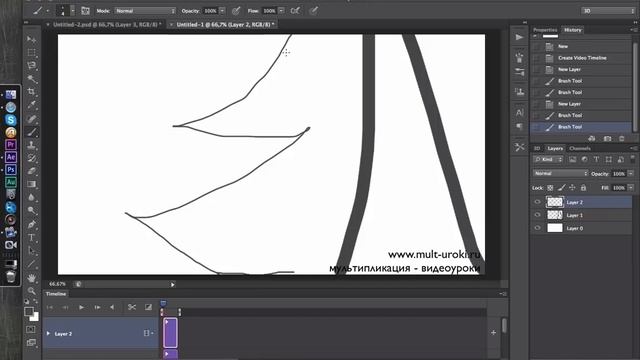Toggle lock image pixels
The image size is (640, 360).
point(561,188)
